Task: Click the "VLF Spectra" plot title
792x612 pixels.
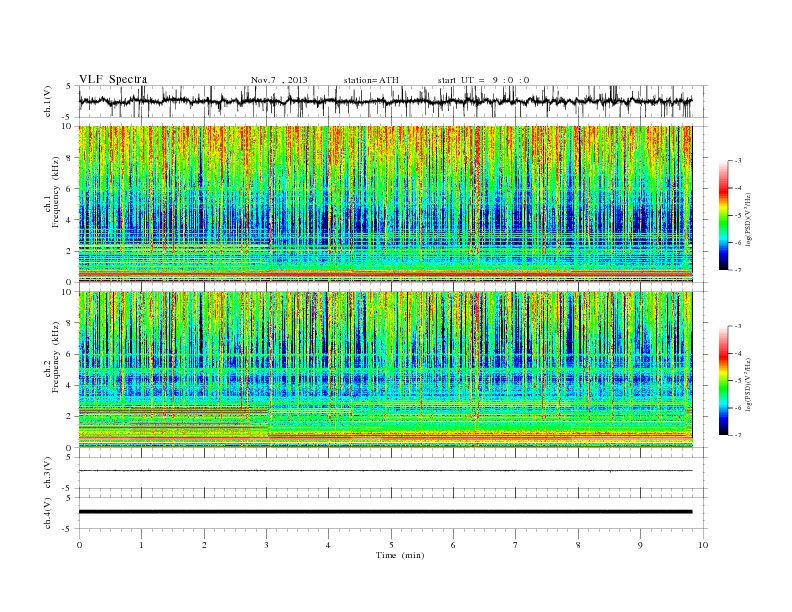Action: [113, 79]
